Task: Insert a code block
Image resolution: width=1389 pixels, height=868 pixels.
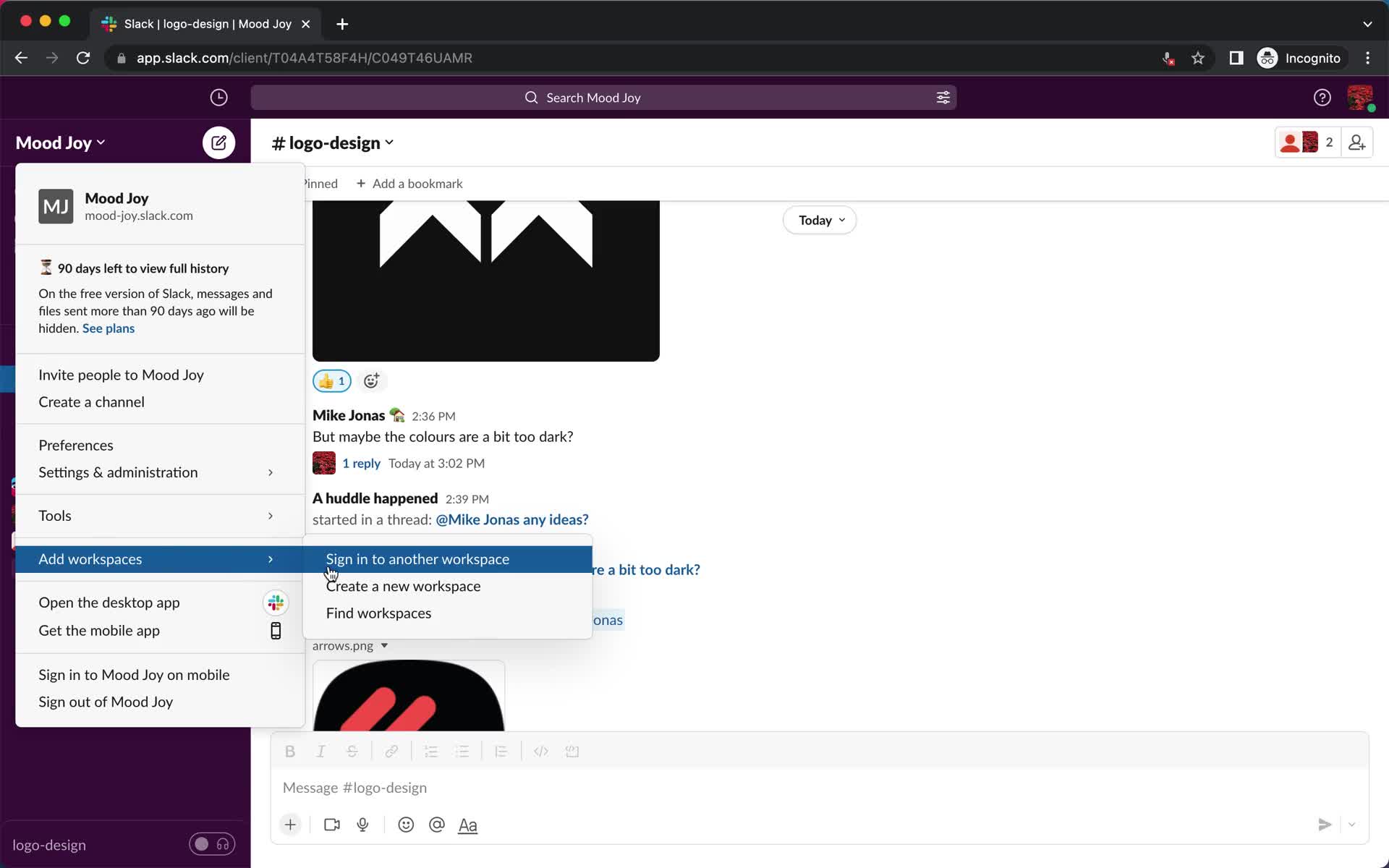Action: 572,752
